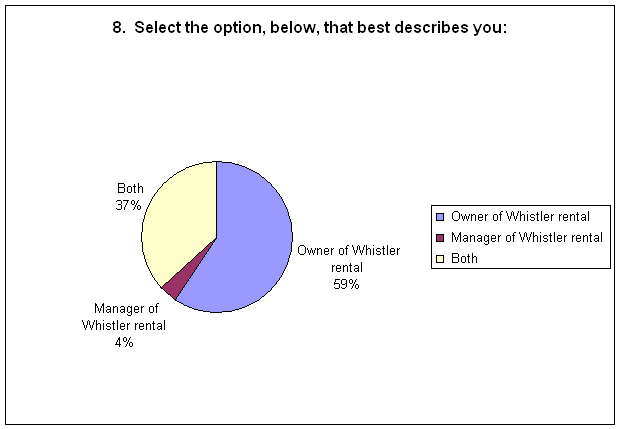Click the 59% value on the Owner label
Viewport: 620px width, 429px height.
coord(346,284)
